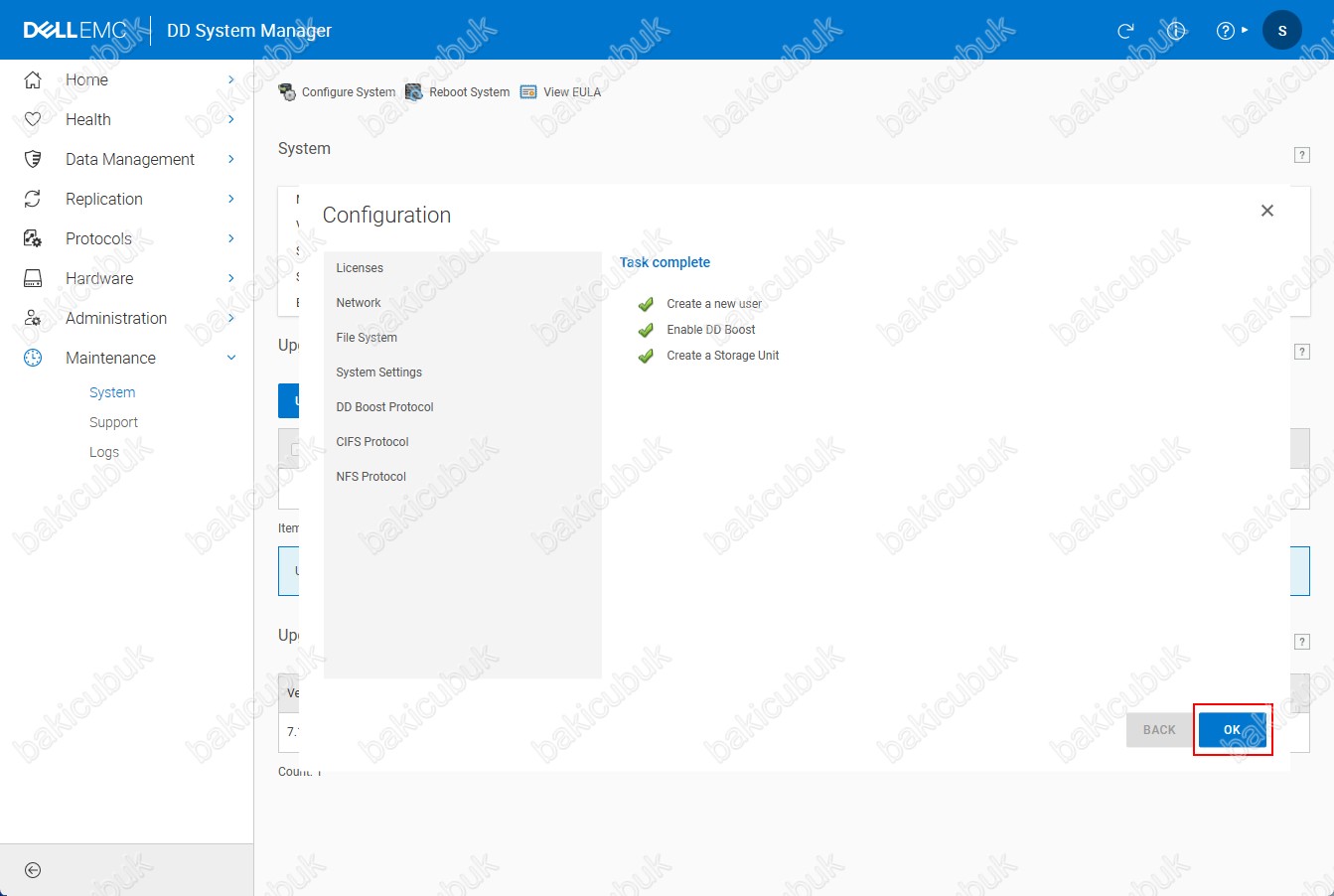Select Support under Maintenance

(x=113, y=422)
